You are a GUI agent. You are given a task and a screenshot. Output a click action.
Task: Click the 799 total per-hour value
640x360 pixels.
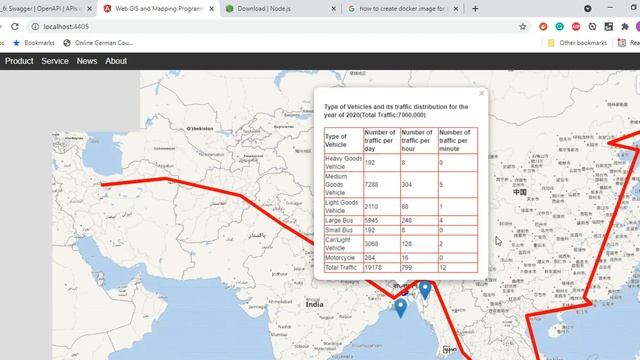(x=407, y=268)
